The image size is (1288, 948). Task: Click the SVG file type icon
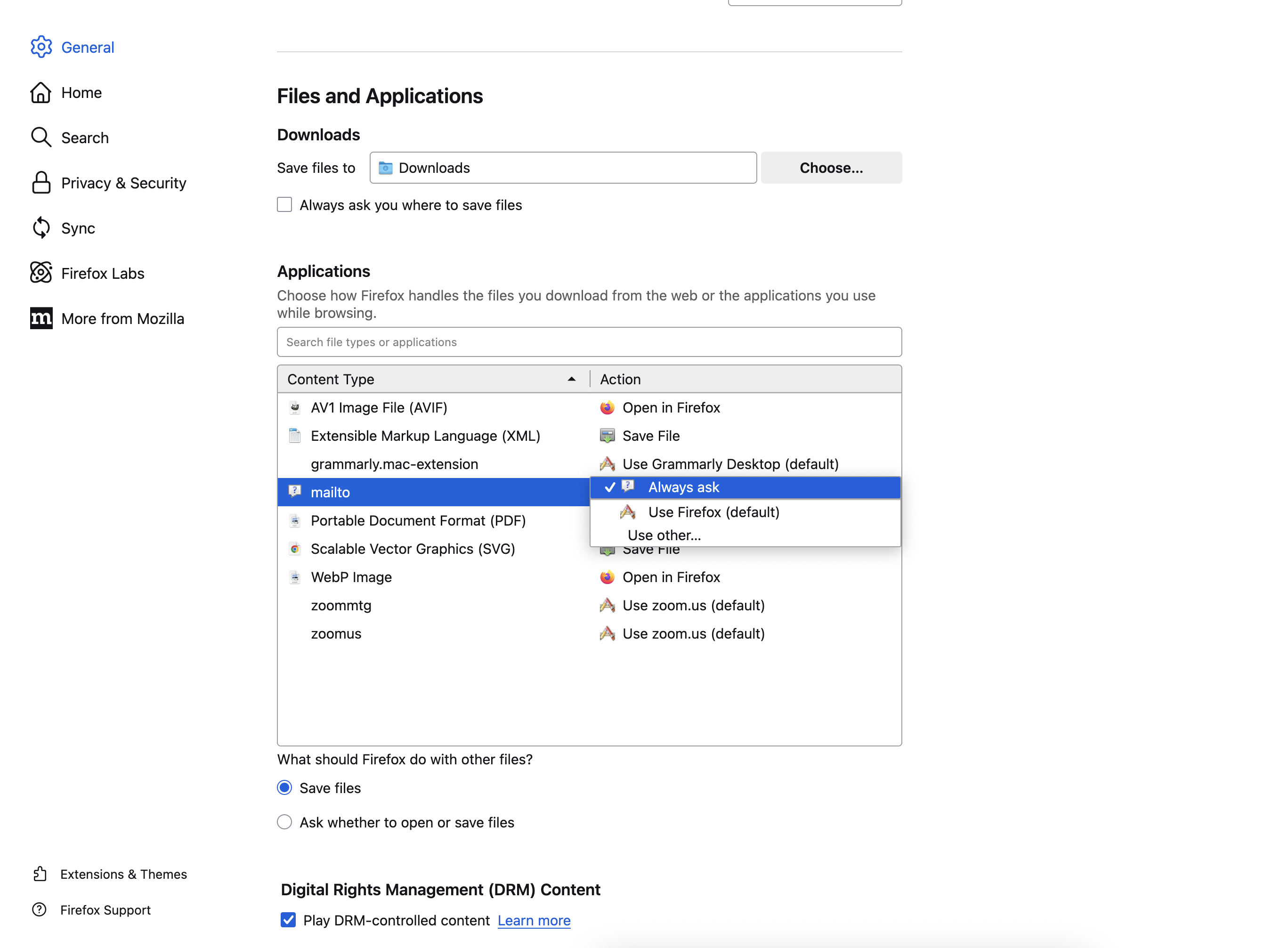point(295,549)
